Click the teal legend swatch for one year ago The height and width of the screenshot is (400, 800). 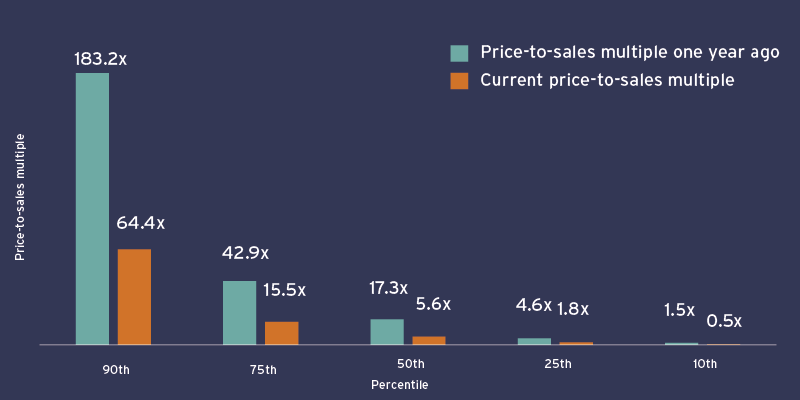(459, 53)
